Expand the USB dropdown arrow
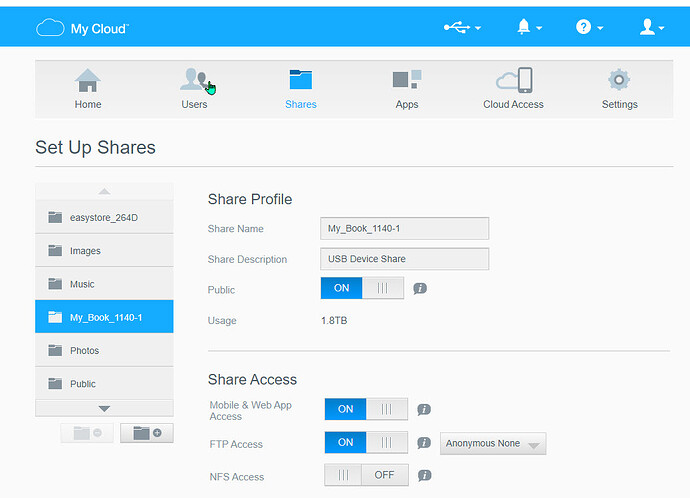Image resolution: width=690 pixels, height=498 pixels. pyautogui.click(x=478, y=29)
